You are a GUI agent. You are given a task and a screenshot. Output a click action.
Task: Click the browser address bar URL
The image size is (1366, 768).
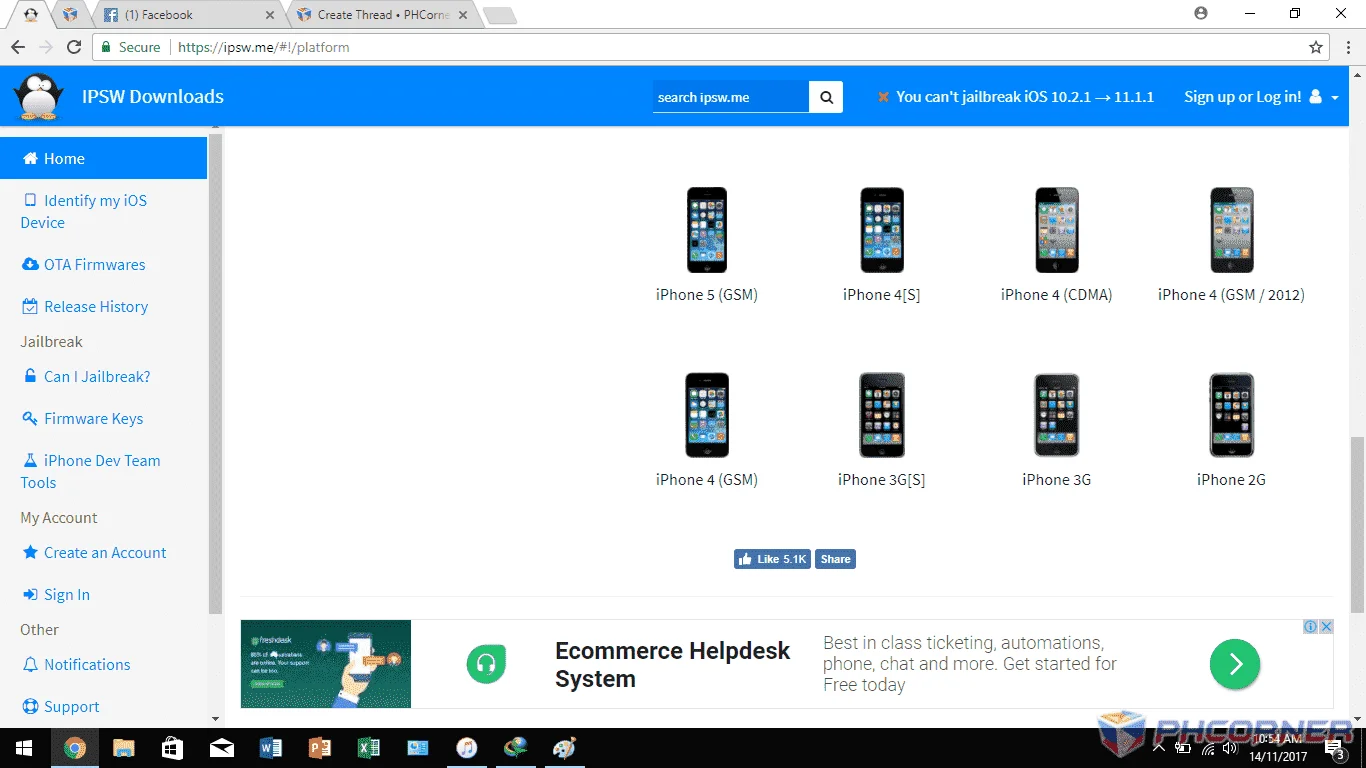[x=264, y=47]
